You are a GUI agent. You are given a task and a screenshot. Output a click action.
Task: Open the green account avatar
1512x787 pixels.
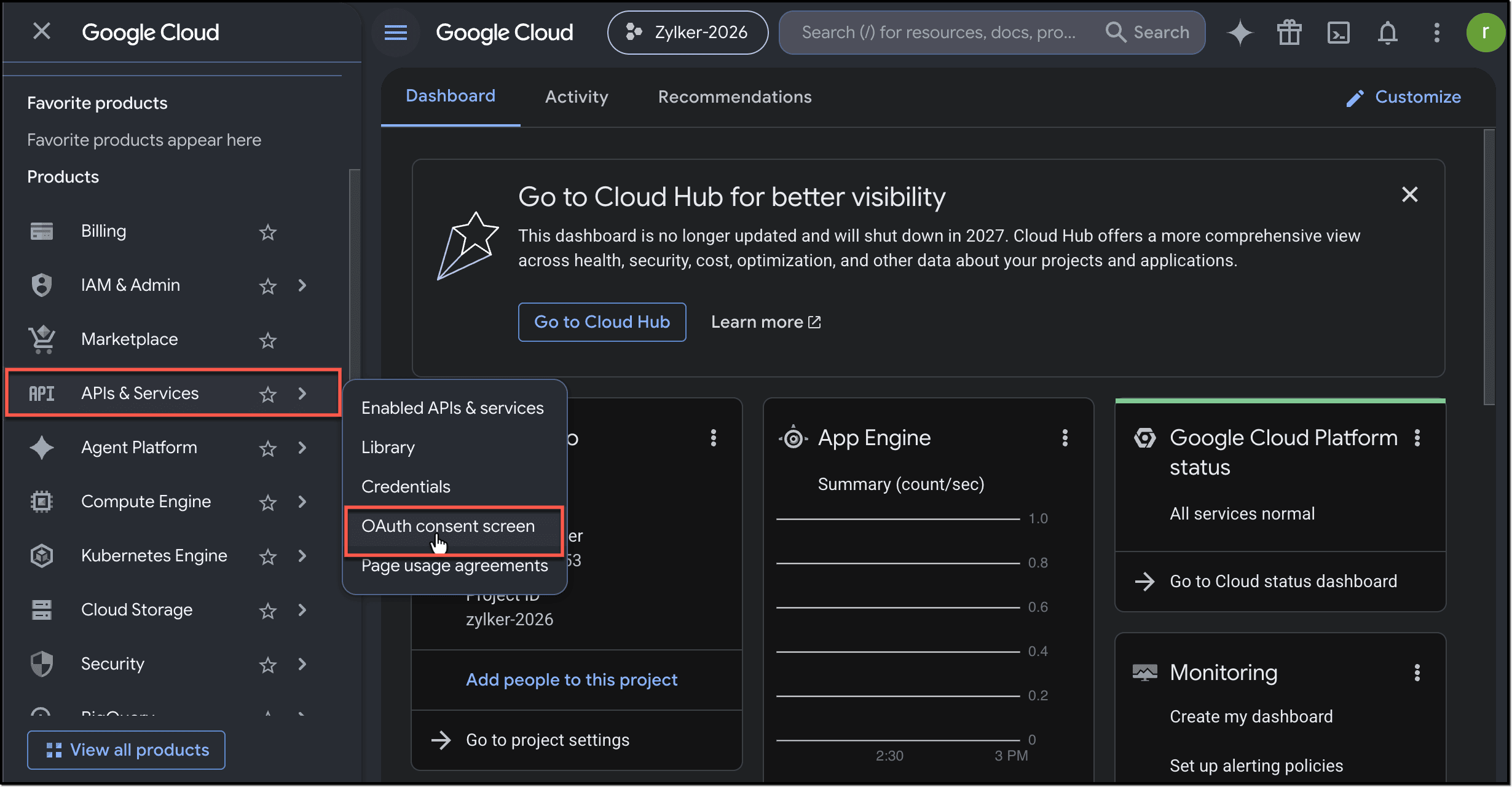[1485, 33]
